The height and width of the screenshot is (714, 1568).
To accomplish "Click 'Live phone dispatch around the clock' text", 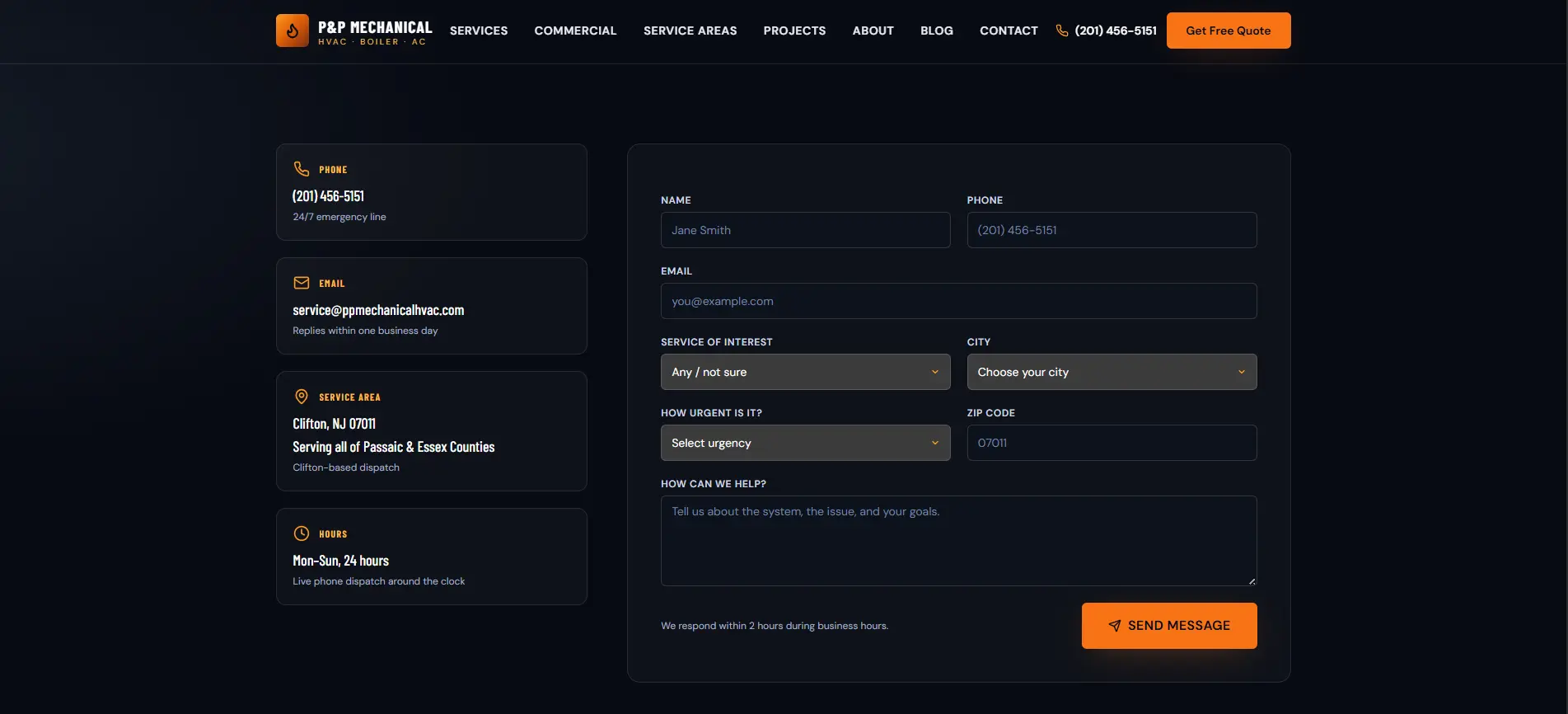I will (x=378, y=581).
